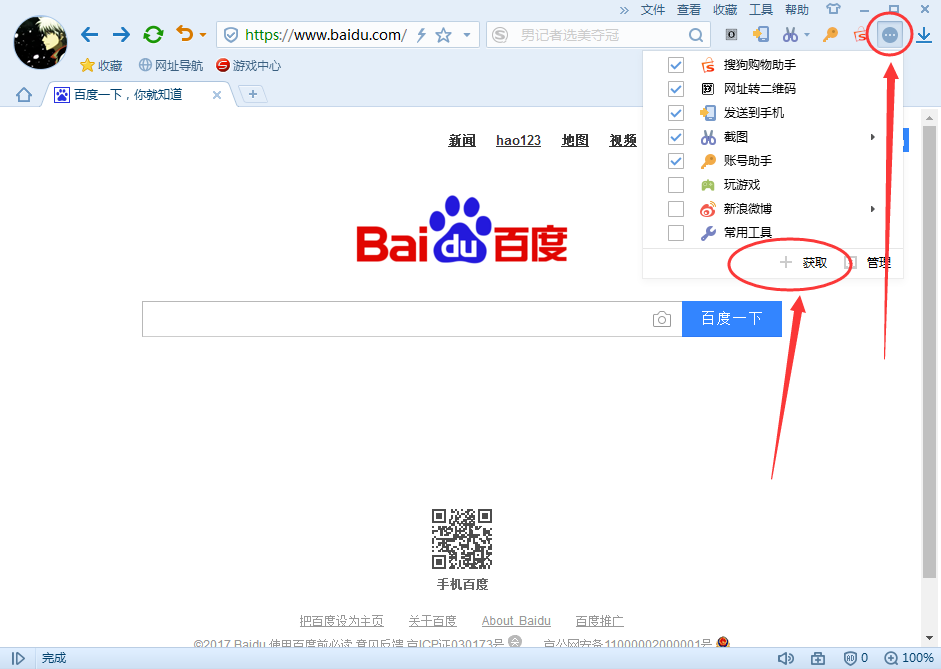Click the 百度一下 search button

tap(731, 318)
